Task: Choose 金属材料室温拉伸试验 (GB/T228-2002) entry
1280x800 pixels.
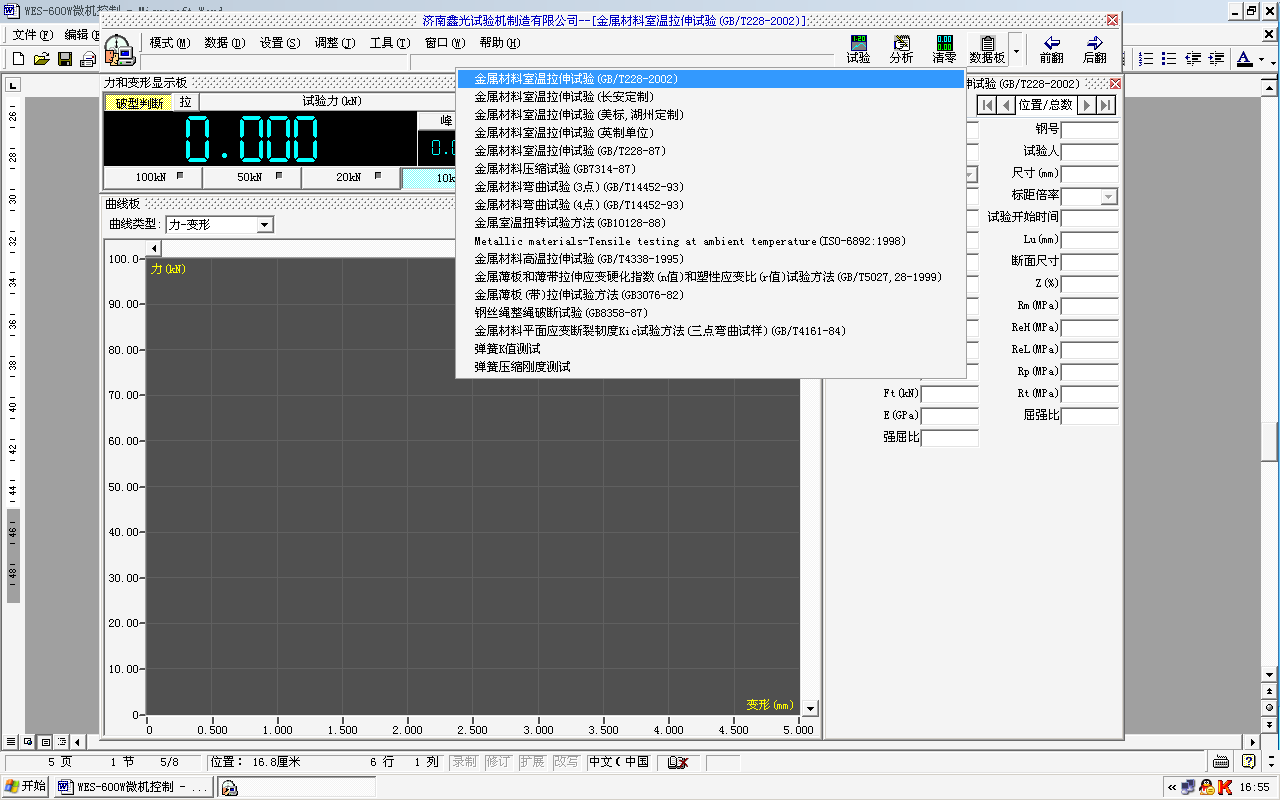Action: (x=710, y=79)
